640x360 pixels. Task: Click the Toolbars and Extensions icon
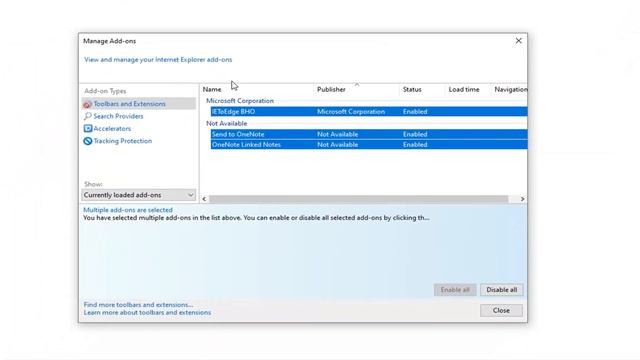click(x=87, y=104)
